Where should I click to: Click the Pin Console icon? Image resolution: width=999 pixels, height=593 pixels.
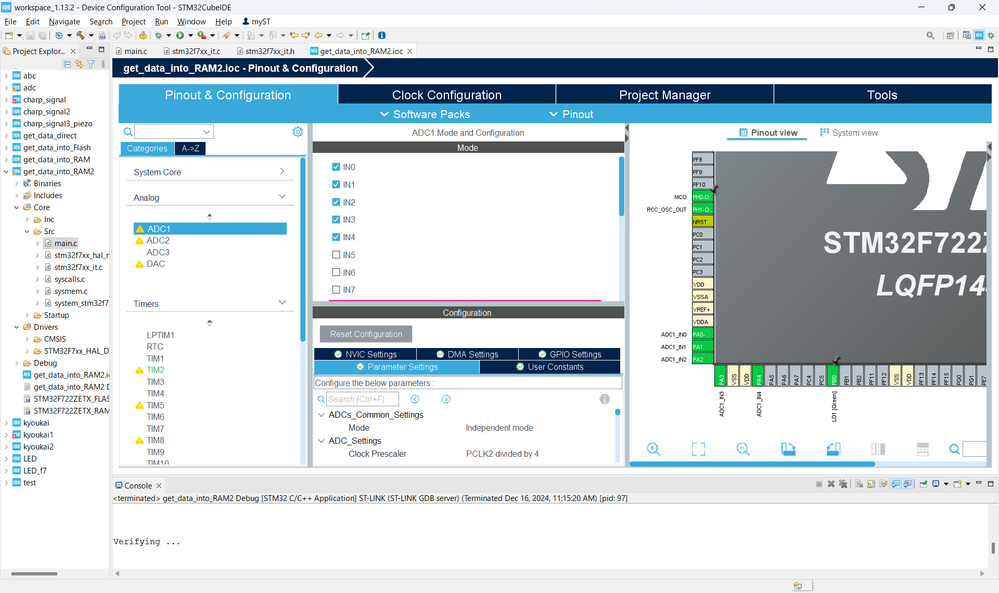923,484
